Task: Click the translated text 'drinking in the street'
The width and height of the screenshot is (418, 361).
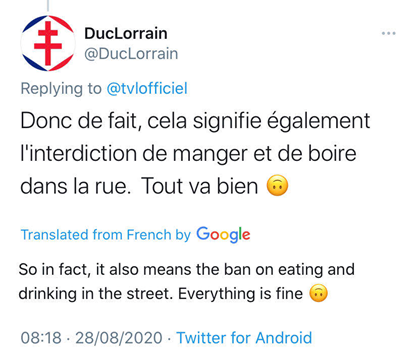Action: (96, 294)
